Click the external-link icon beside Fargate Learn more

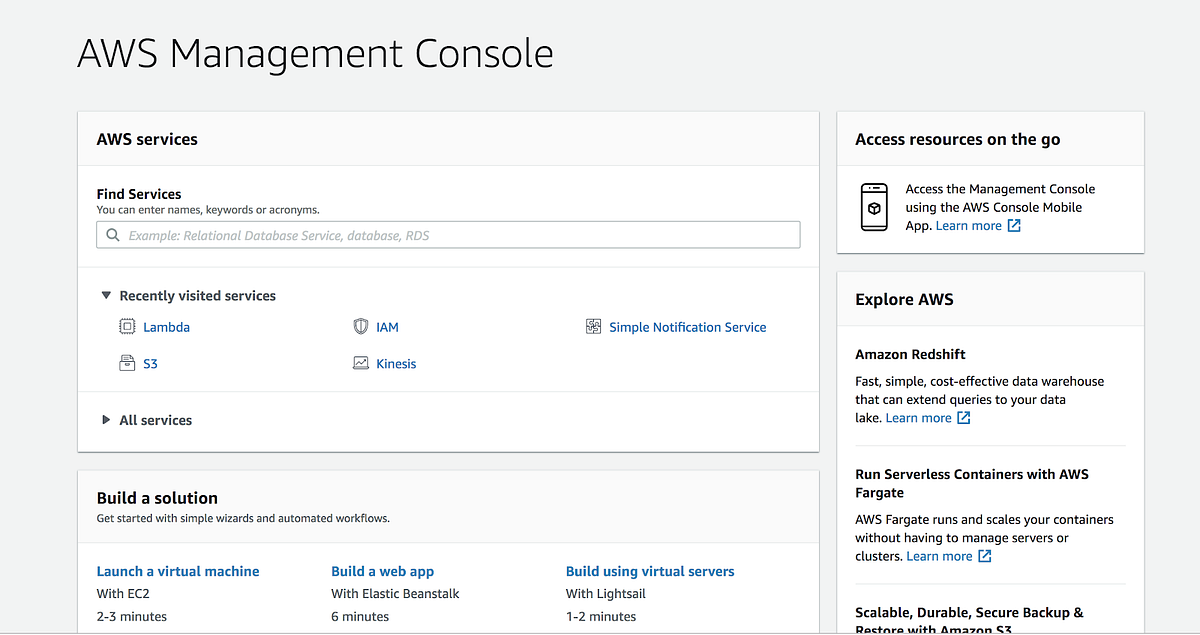tap(983, 556)
